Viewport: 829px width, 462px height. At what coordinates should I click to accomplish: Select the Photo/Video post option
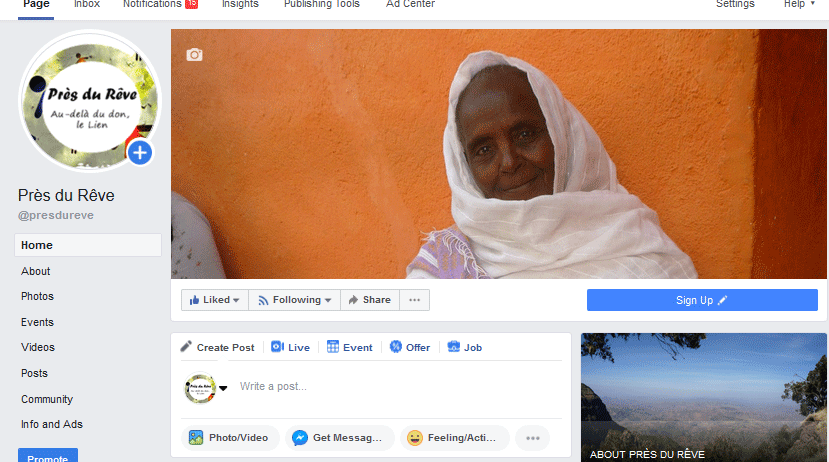[x=229, y=438]
